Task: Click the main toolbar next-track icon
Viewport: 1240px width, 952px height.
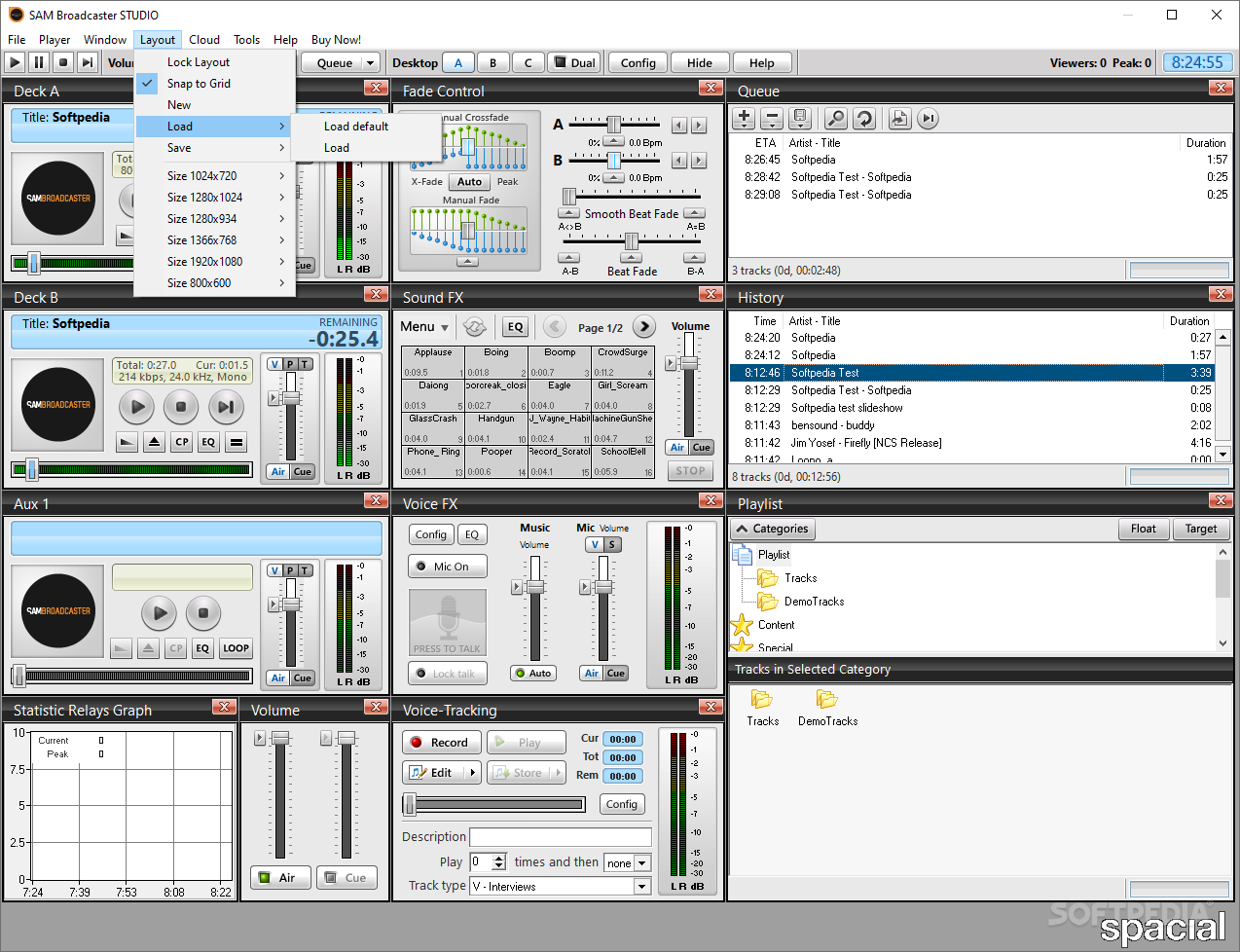Action: pyautogui.click(x=88, y=62)
